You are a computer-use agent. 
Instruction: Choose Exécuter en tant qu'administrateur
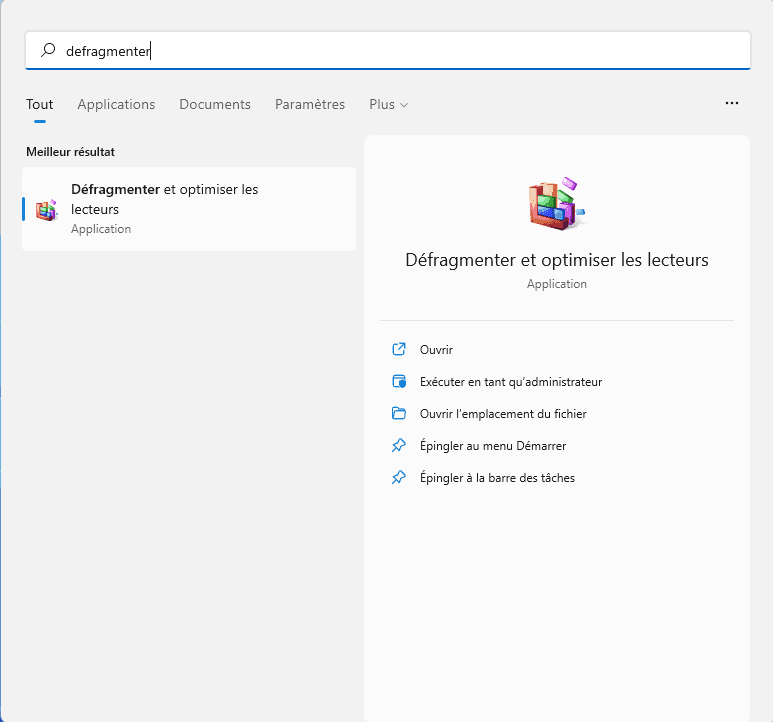click(x=510, y=382)
